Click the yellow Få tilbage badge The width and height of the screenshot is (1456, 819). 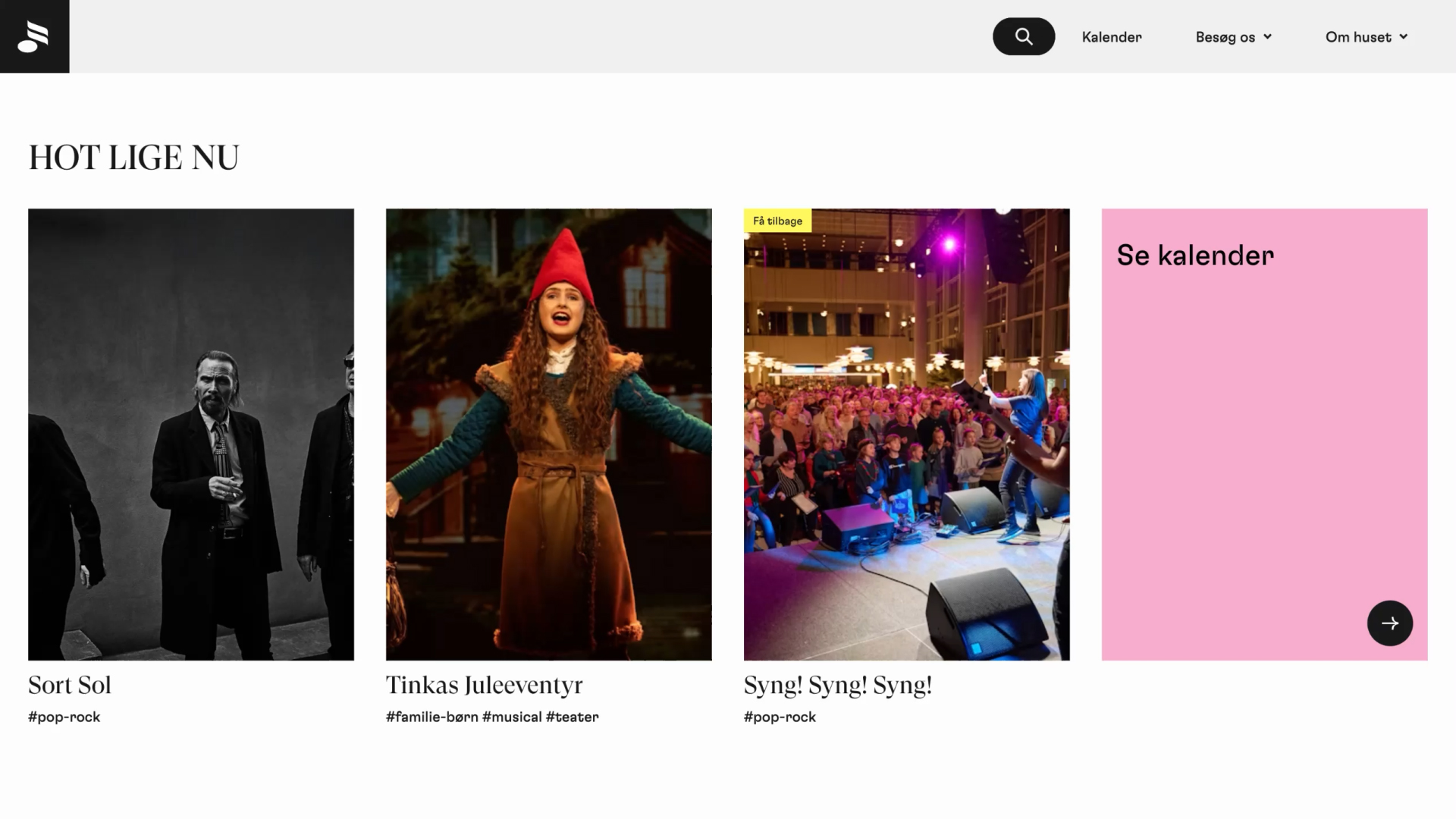tap(777, 221)
